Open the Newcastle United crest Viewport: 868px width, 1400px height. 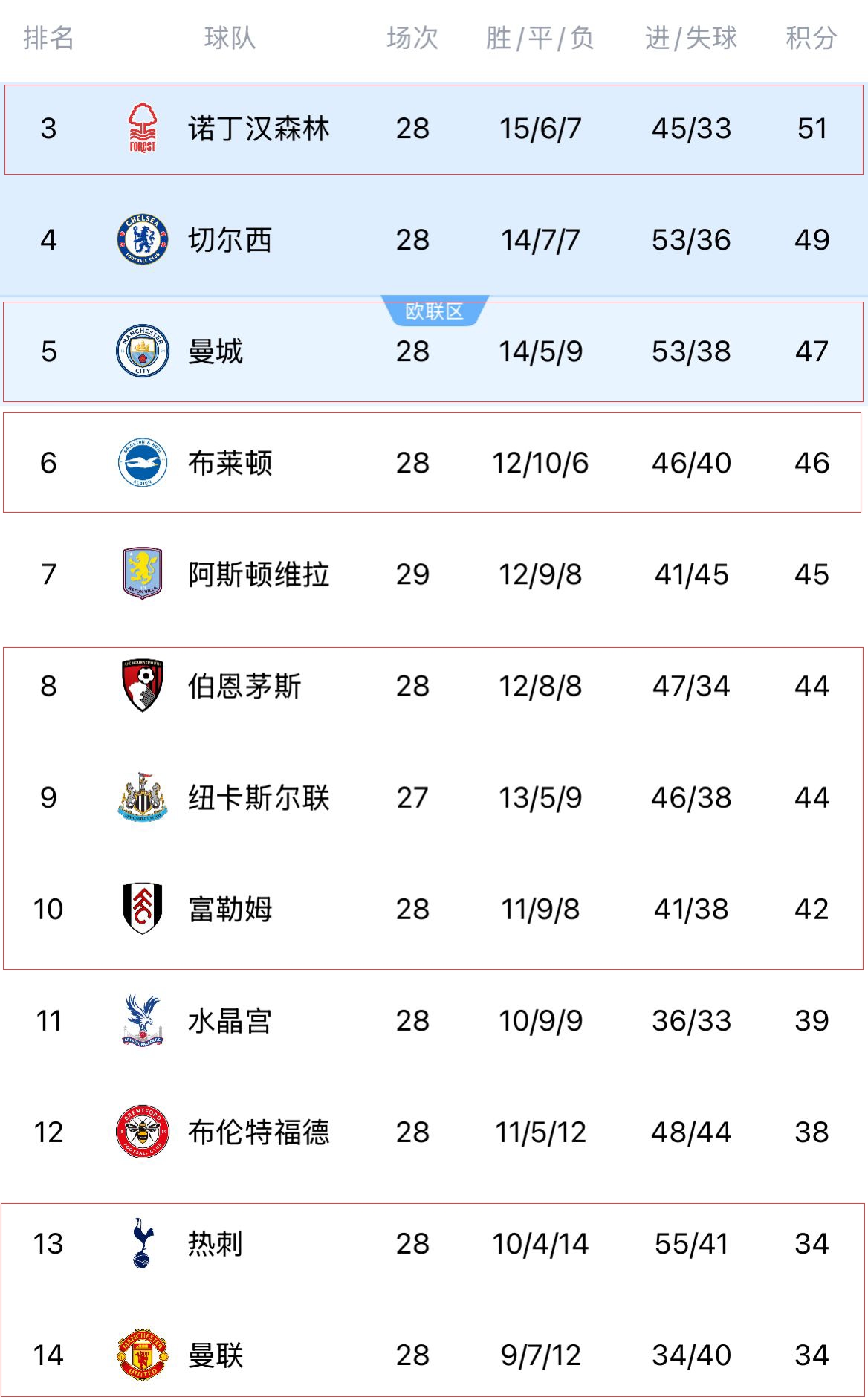(x=143, y=797)
